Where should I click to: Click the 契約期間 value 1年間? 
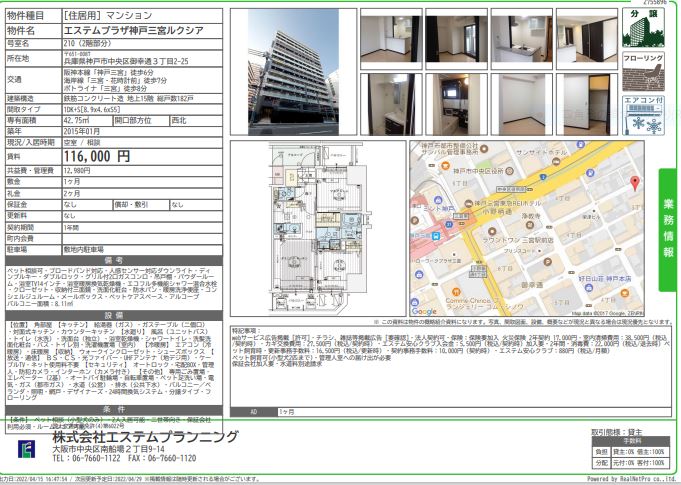tap(69, 227)
